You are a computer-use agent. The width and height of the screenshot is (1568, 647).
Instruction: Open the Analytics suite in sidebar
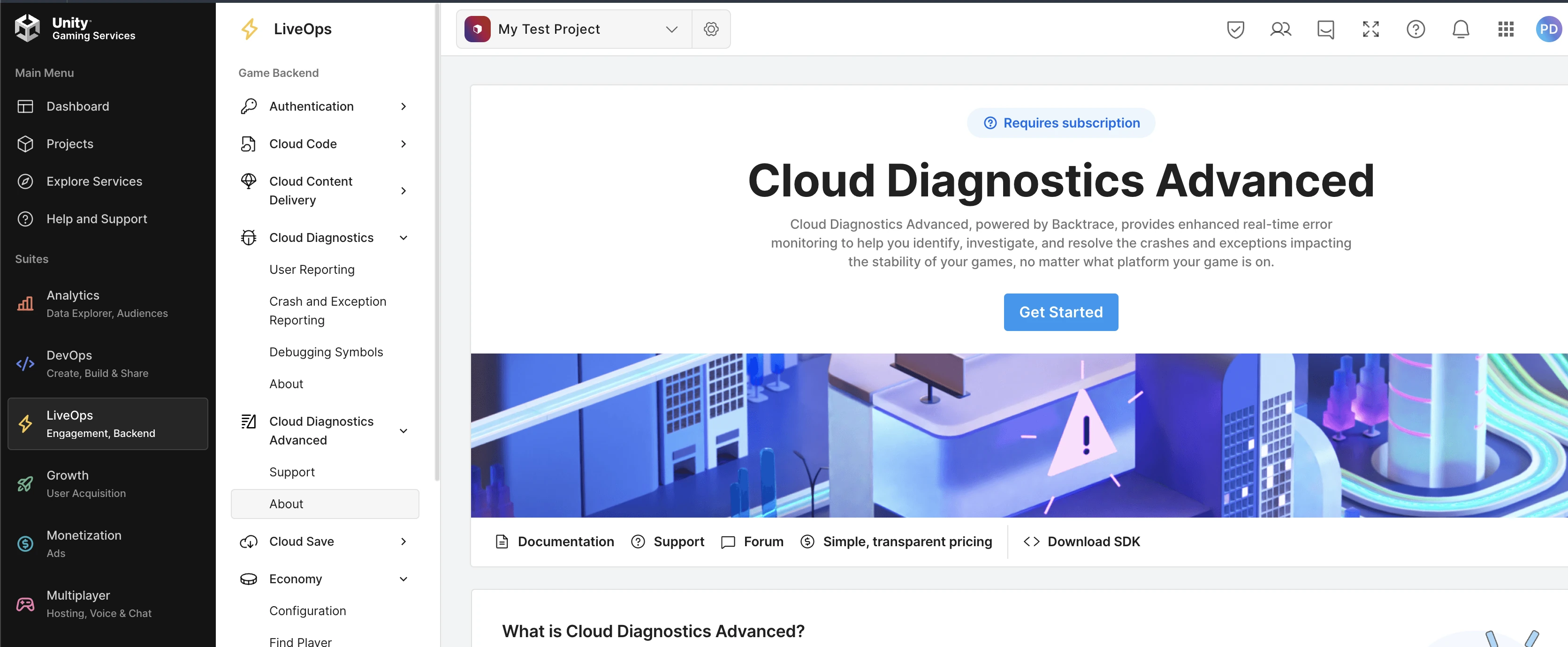pos(73,303)
